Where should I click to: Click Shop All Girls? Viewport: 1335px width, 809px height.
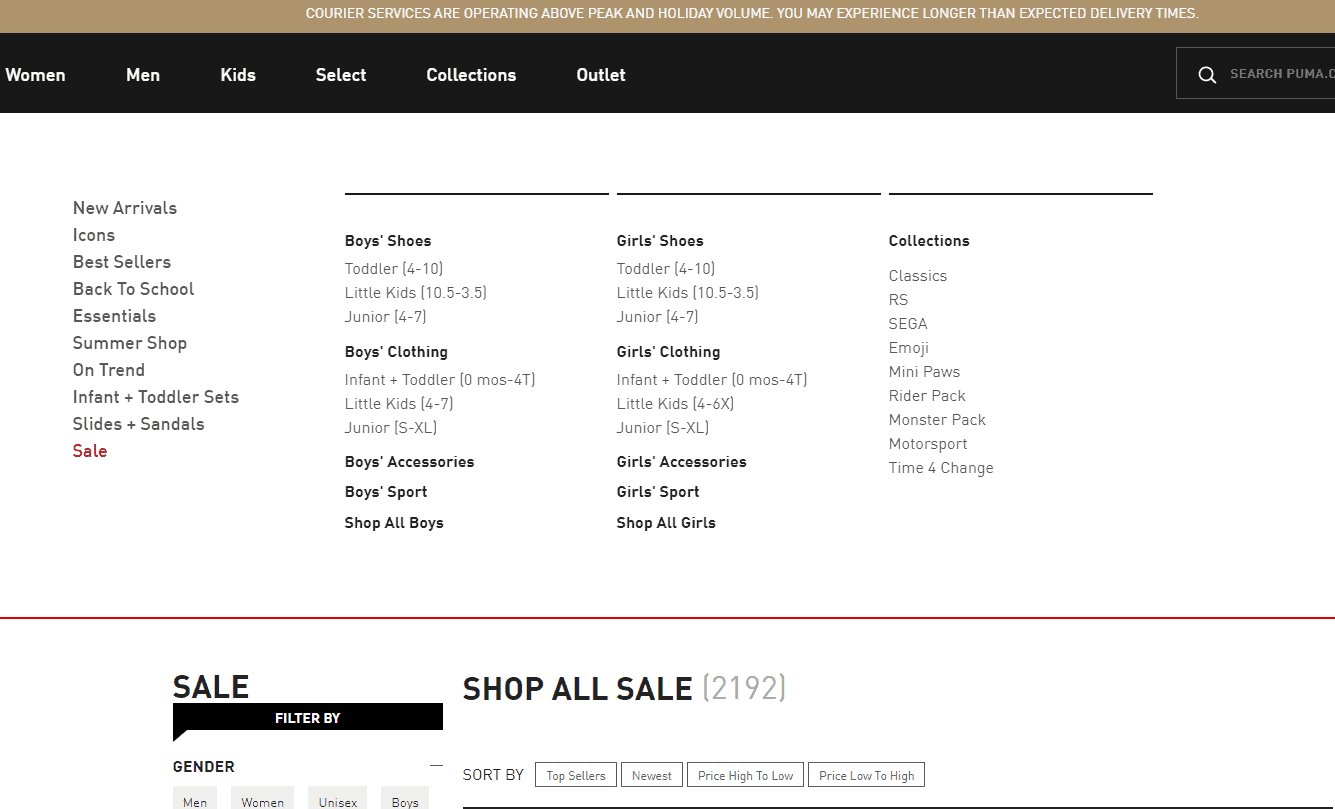[666, 523]
